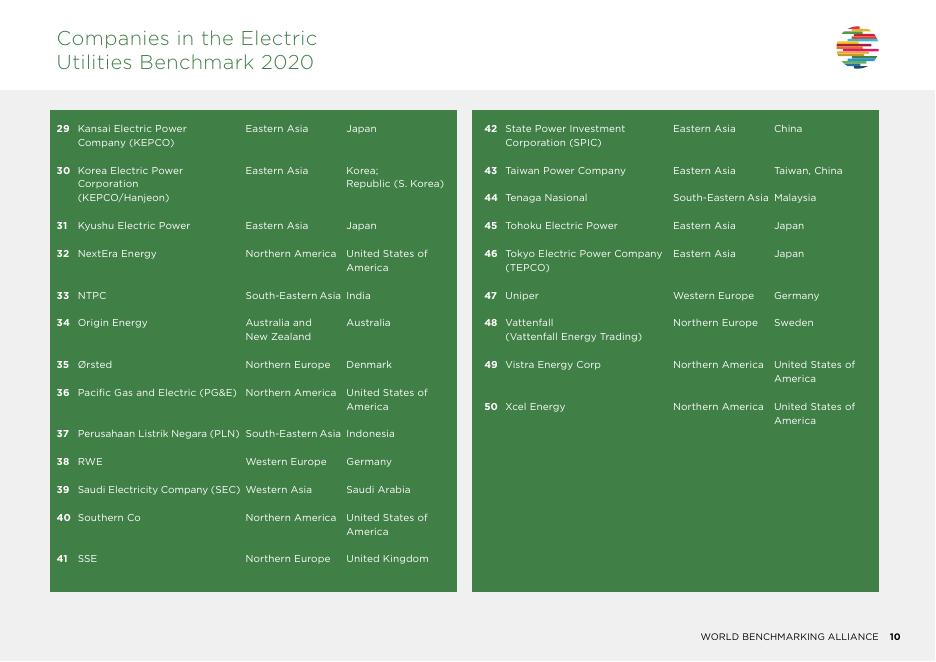Click the 'United Kingdom' country cell
Image resolution: width=936 pixels, height=662 pixels.
tap(387, 559)
